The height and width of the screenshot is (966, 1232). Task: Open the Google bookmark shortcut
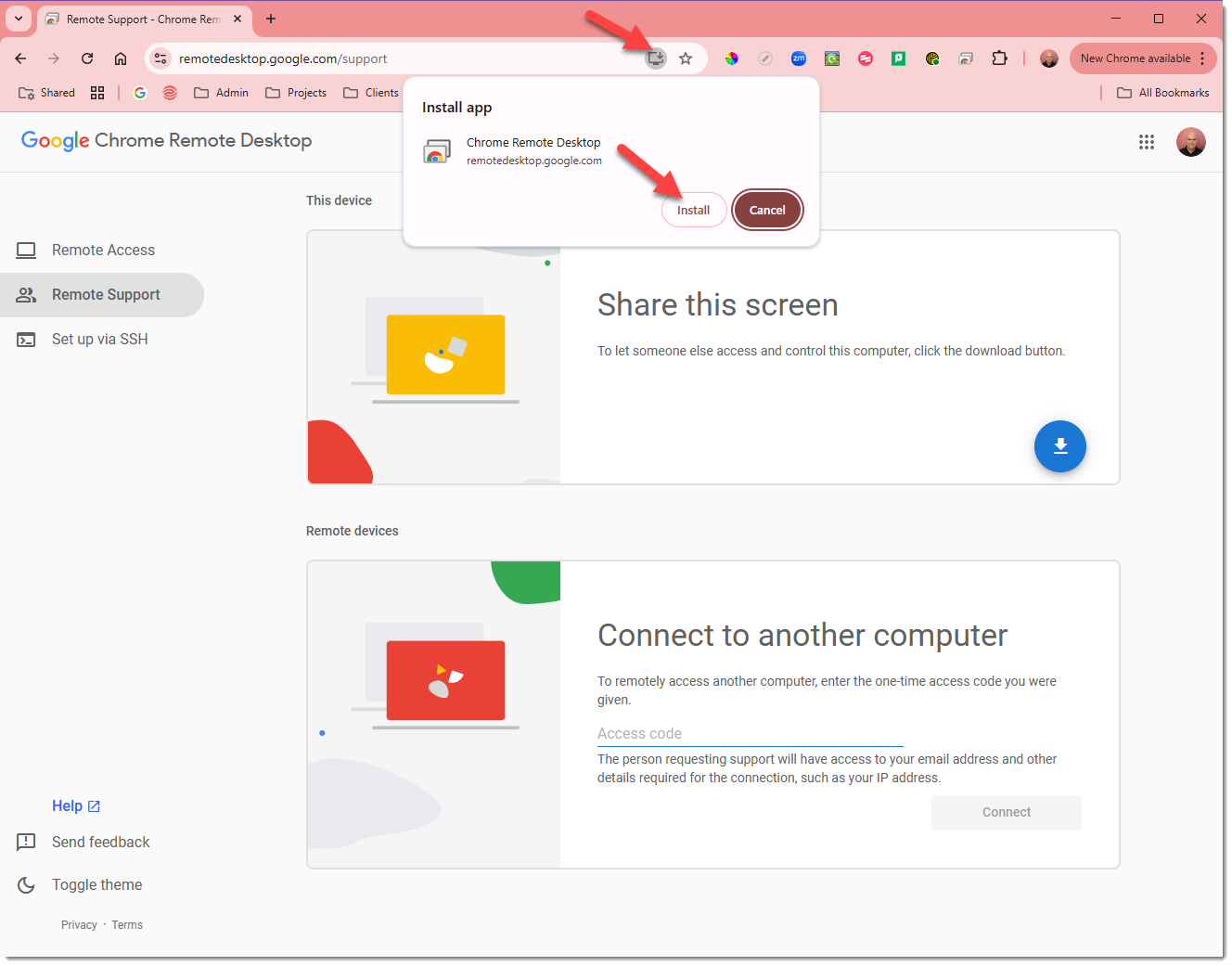140,93
